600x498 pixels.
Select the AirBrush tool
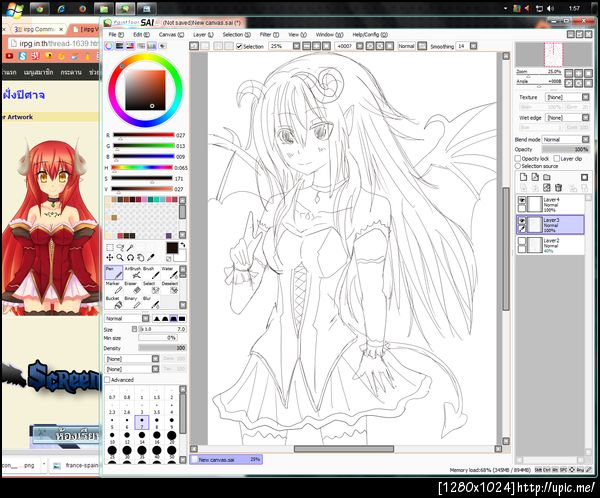[x=133, y=273]
